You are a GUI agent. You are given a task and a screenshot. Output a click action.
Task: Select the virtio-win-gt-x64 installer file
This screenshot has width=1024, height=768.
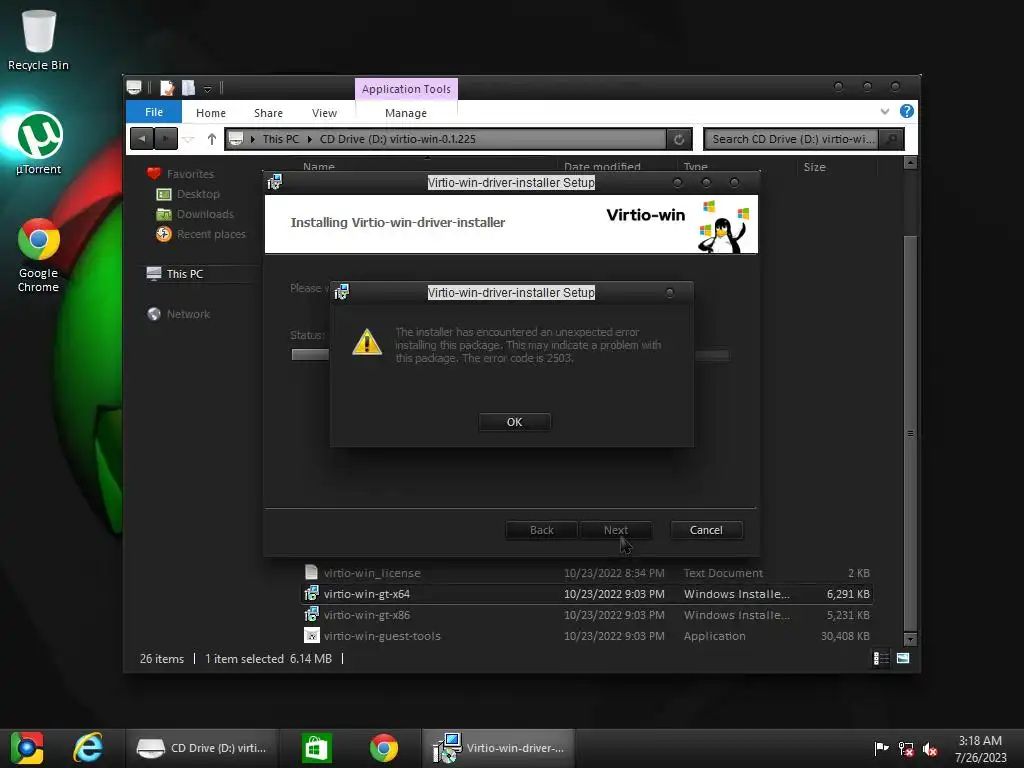coord(586,594)
